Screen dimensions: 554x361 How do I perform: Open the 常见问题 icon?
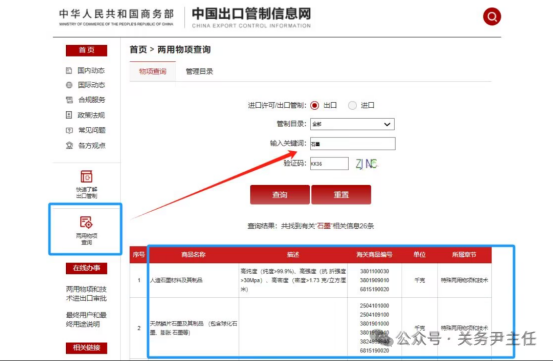[69, 130]
